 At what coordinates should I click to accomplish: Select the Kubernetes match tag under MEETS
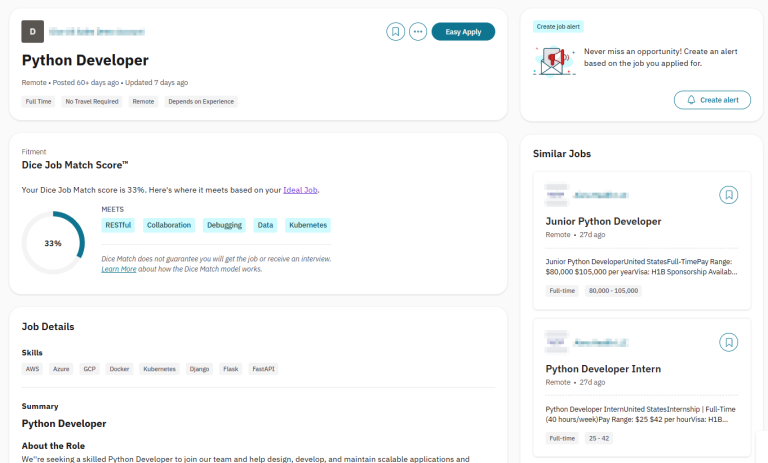[x=308, y=225]
